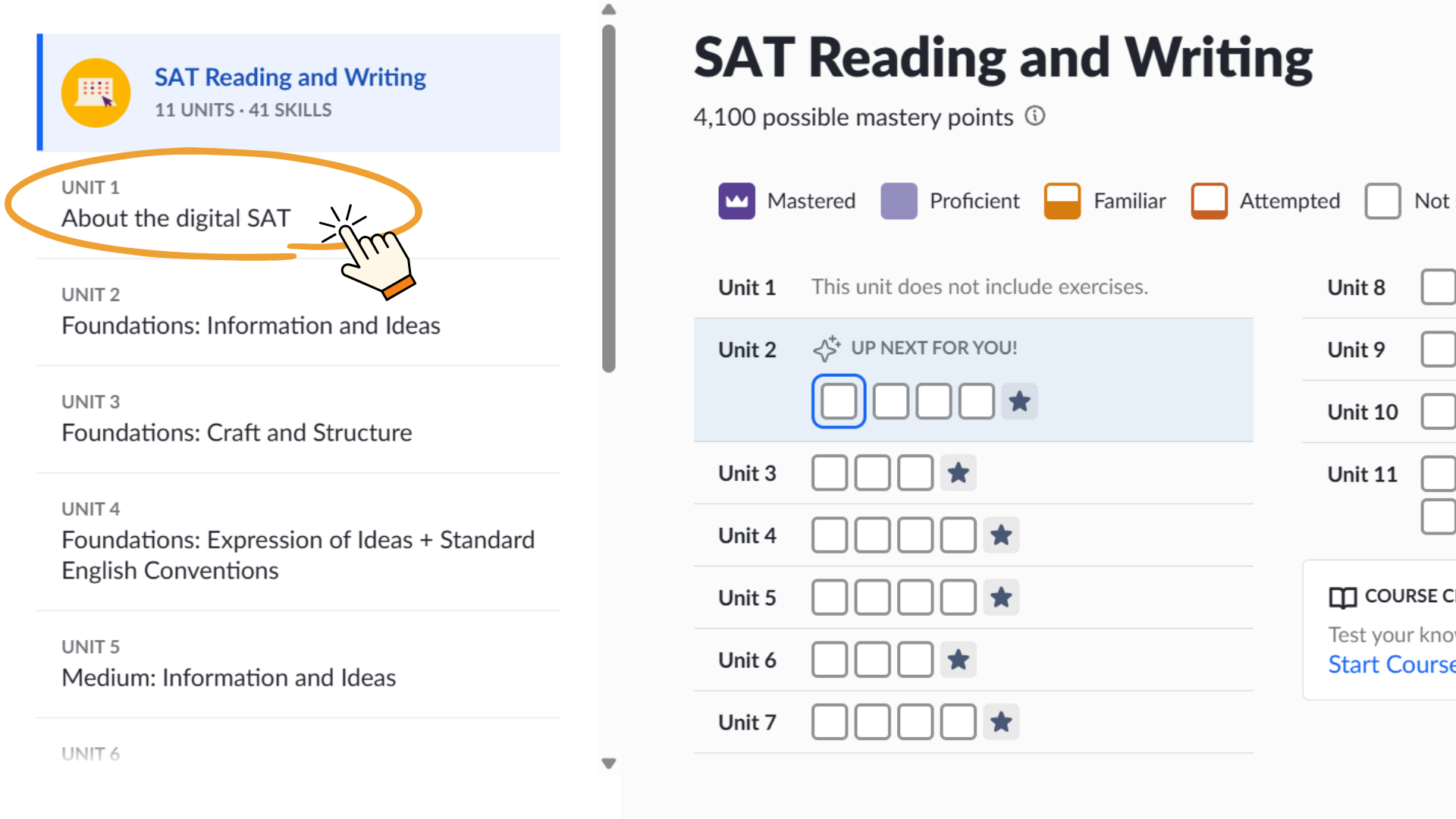Click the Unit 5 unit test star icon

[1001, 598]
